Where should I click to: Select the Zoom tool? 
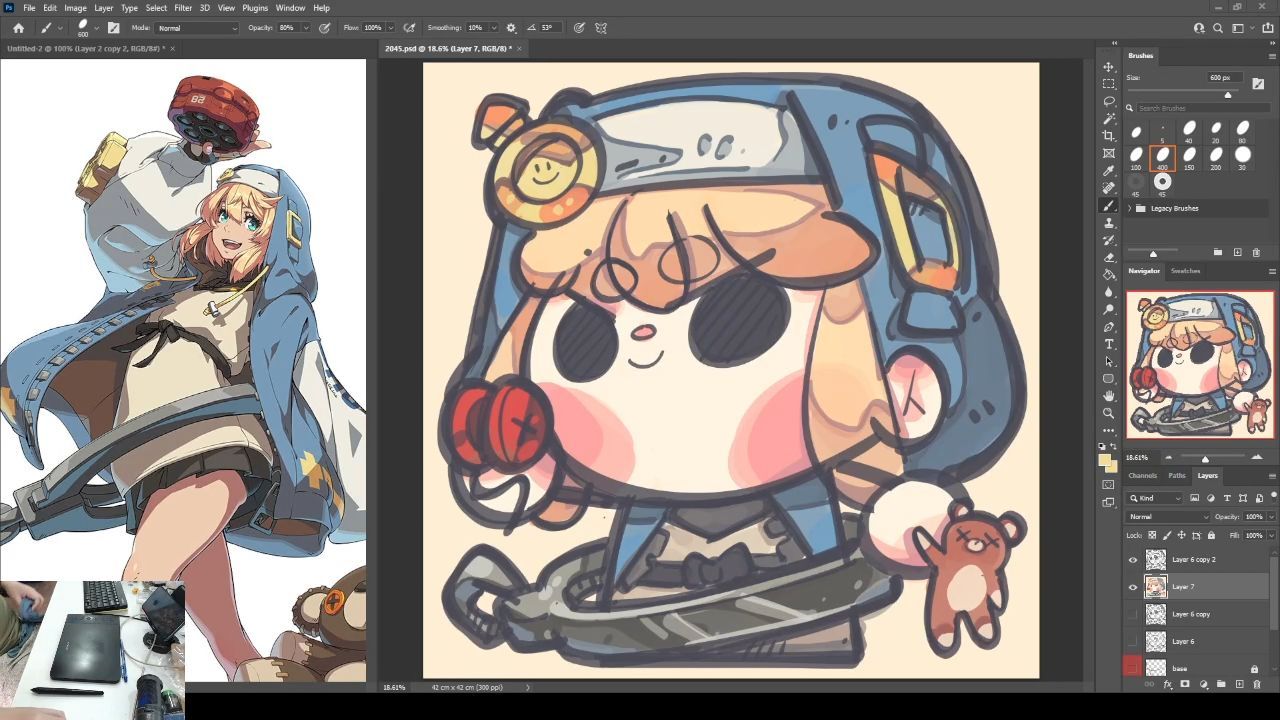tap(1108, 413)
